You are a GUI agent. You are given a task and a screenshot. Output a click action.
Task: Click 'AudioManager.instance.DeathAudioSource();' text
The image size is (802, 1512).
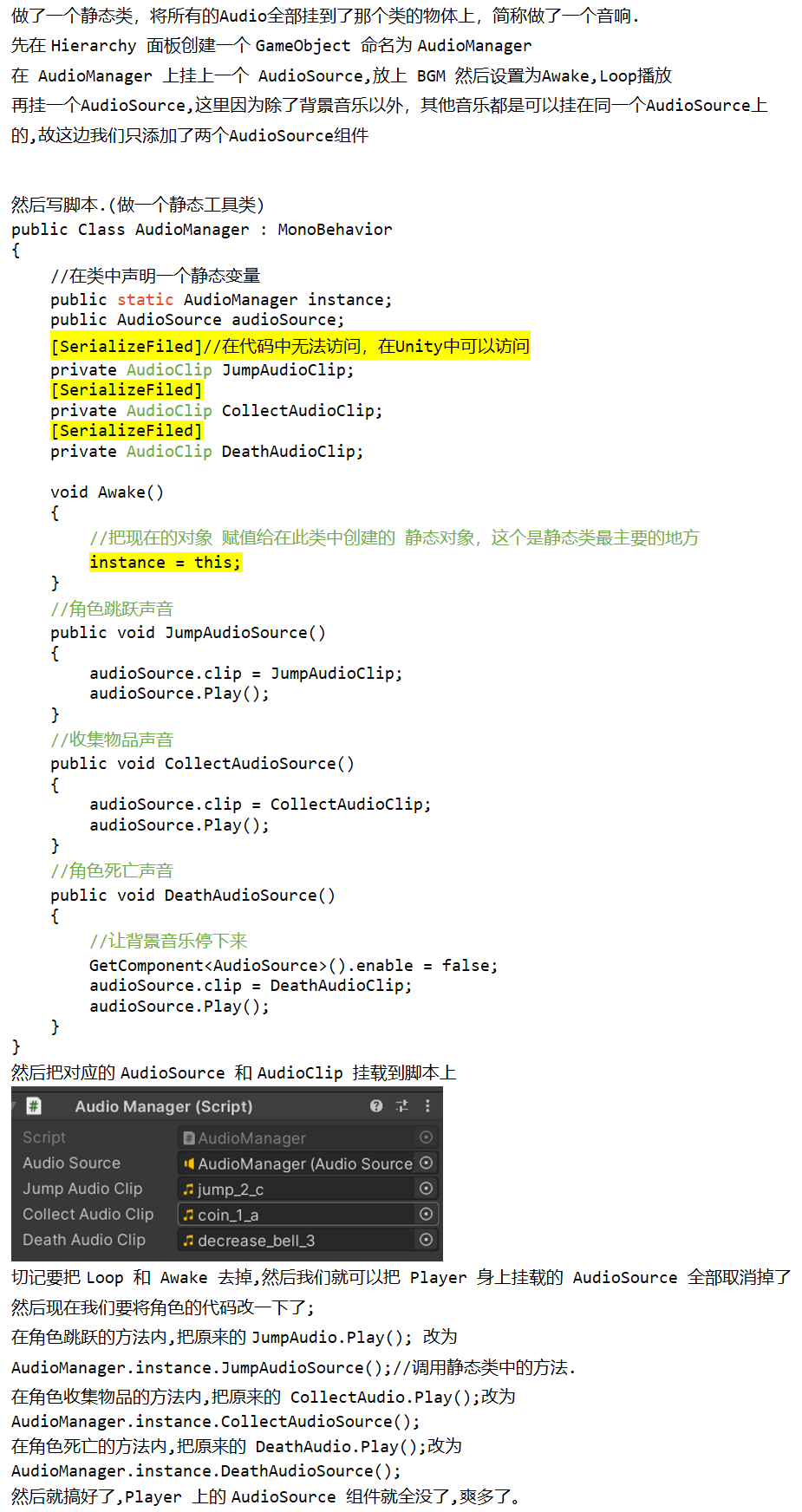[206, 1471]
